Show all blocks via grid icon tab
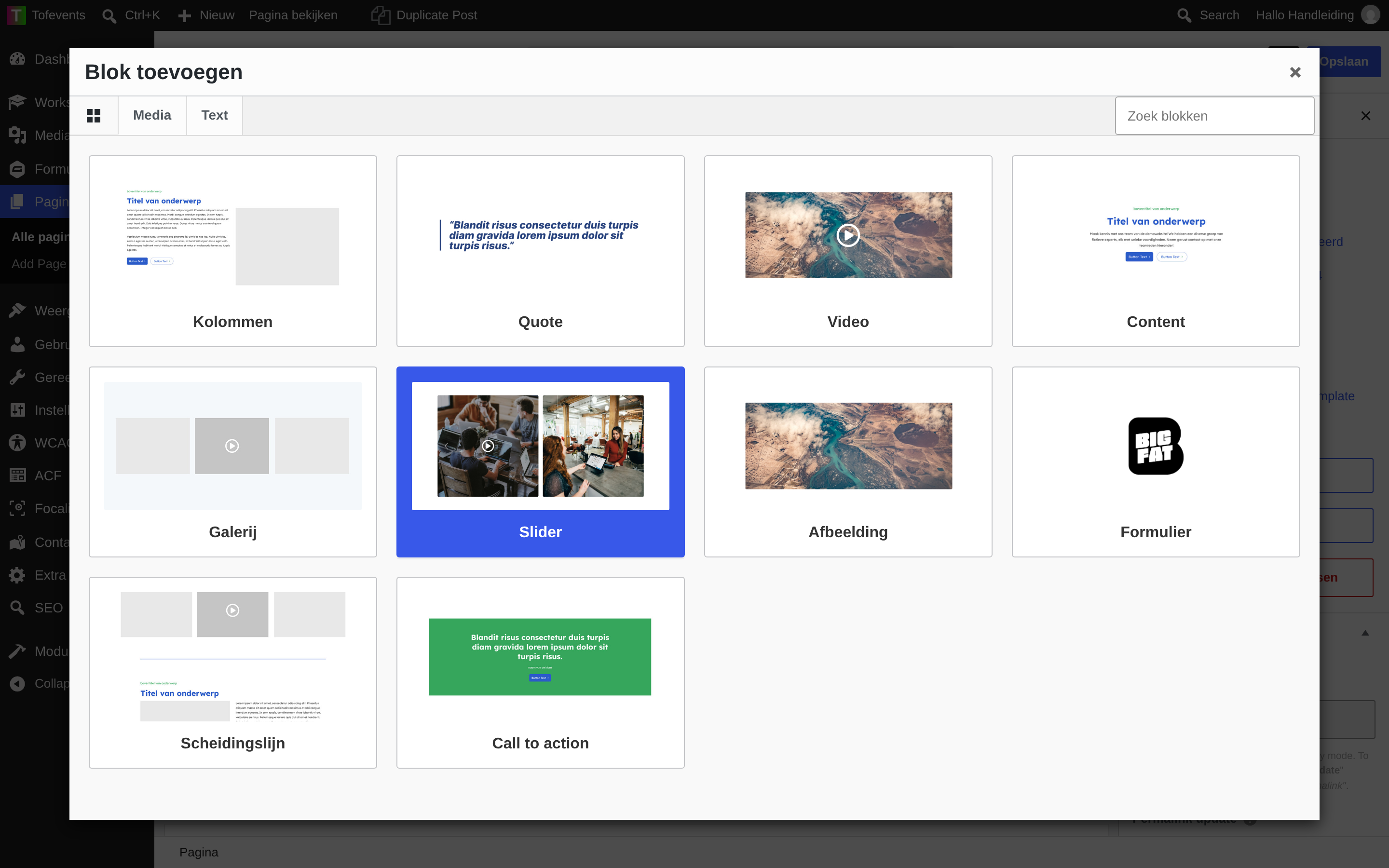Viewport: 1389px width, 868px height. pyautogui.click(x=94, y=115)
